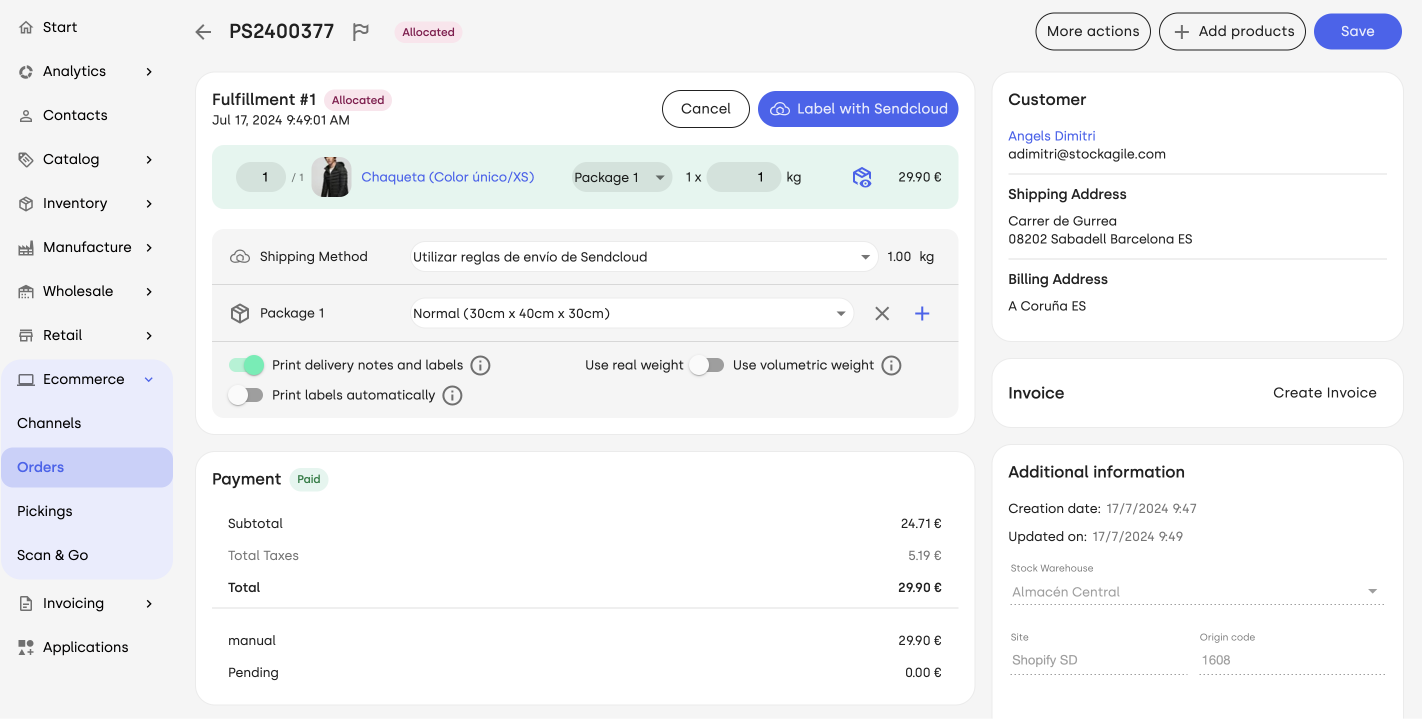Click the Allocated badge beside Fulfillment #1
This screenshot has width=1422, height=719.
[358, 100]
